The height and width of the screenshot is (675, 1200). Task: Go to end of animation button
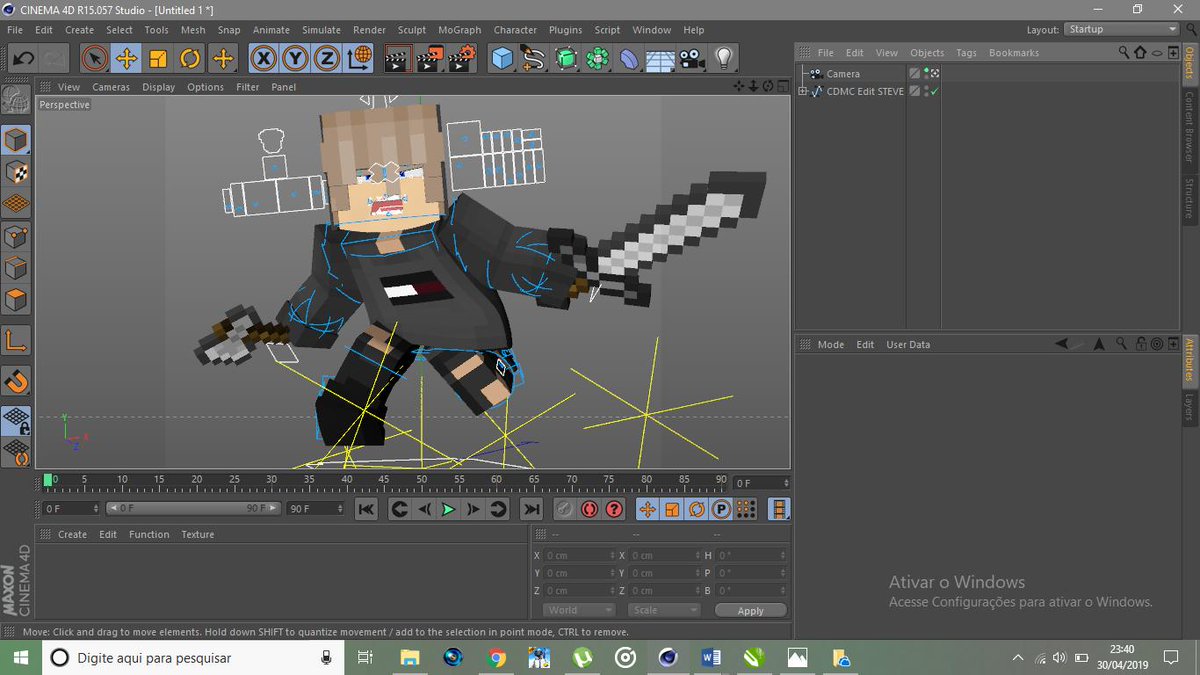531,510
